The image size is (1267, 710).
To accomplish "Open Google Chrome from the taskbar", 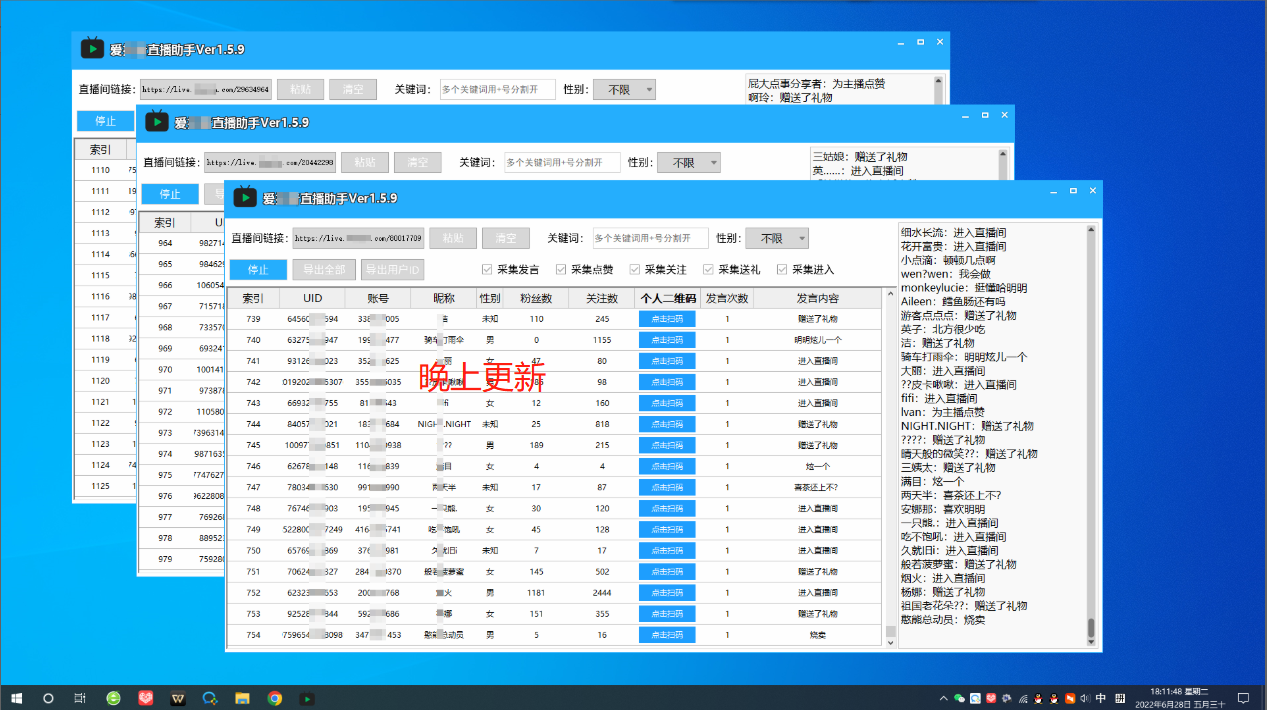I will coord(275,697).
